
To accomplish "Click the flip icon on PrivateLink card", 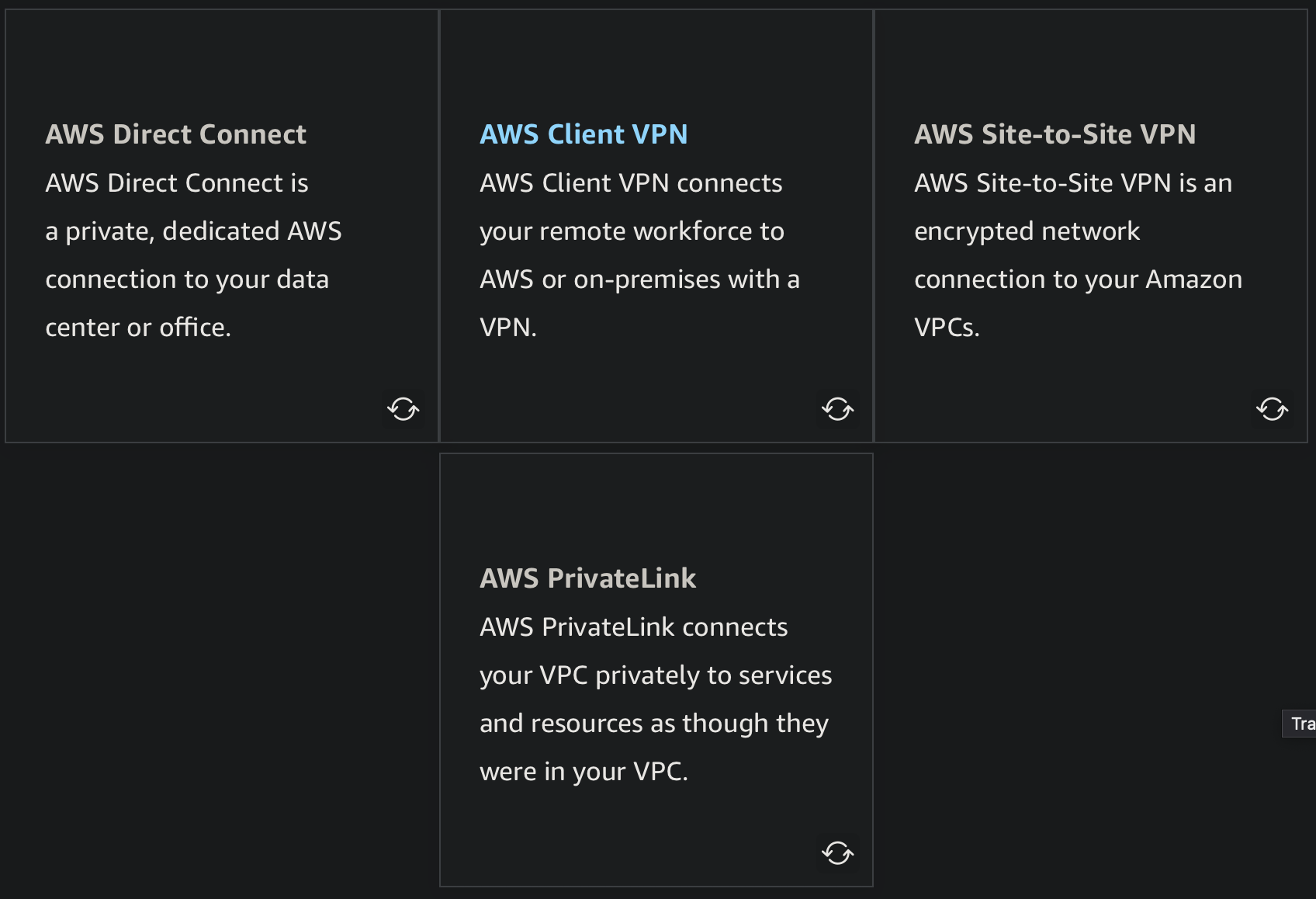I will (x=838, y=852).
